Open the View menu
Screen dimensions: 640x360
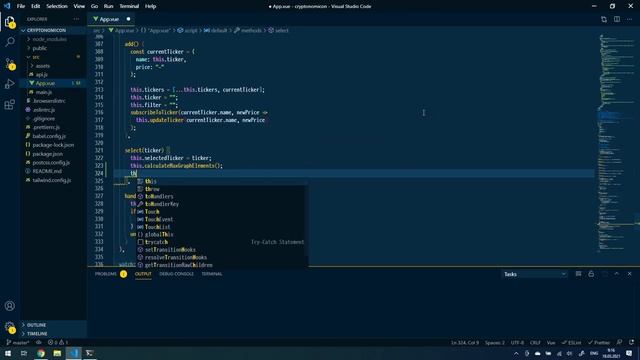[x=79, y=6]
